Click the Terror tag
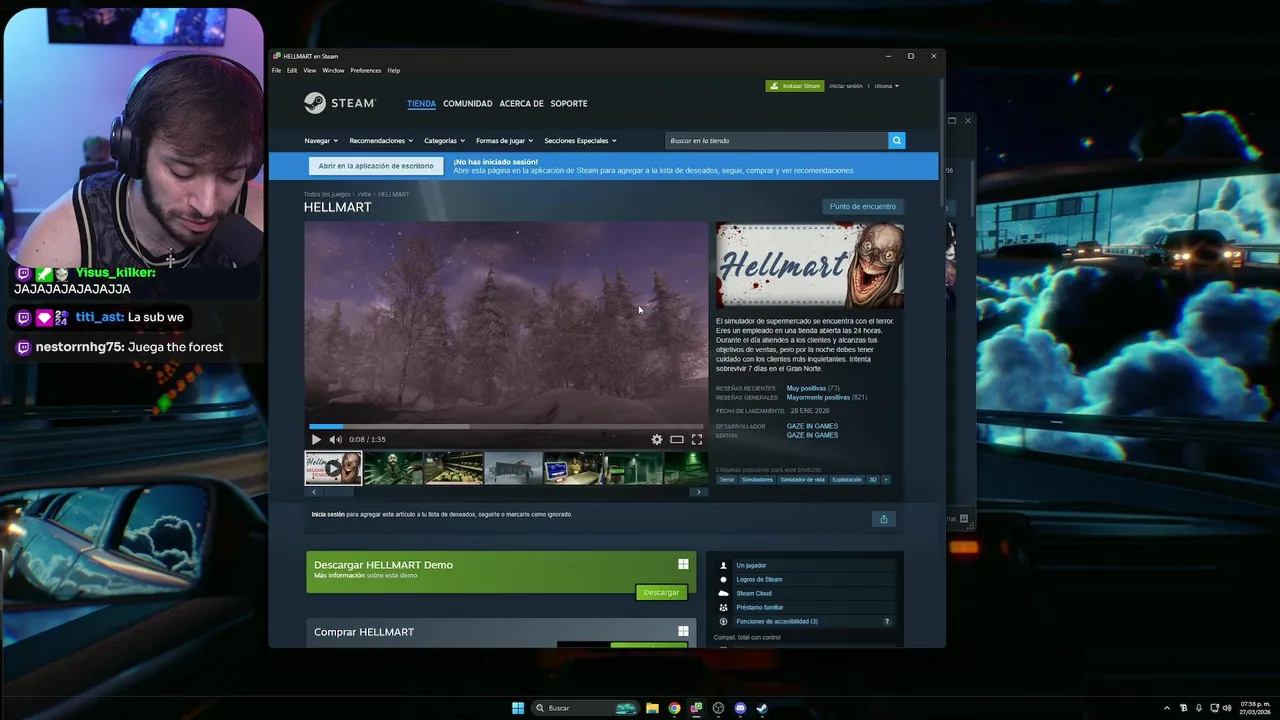The height and width of the screenshot is (720, 1280). coord(727,480)
